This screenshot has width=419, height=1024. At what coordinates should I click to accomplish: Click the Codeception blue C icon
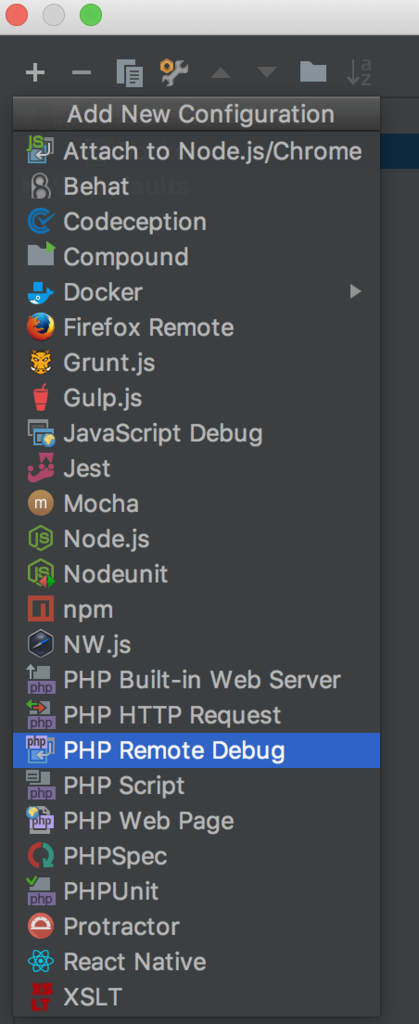40,222
